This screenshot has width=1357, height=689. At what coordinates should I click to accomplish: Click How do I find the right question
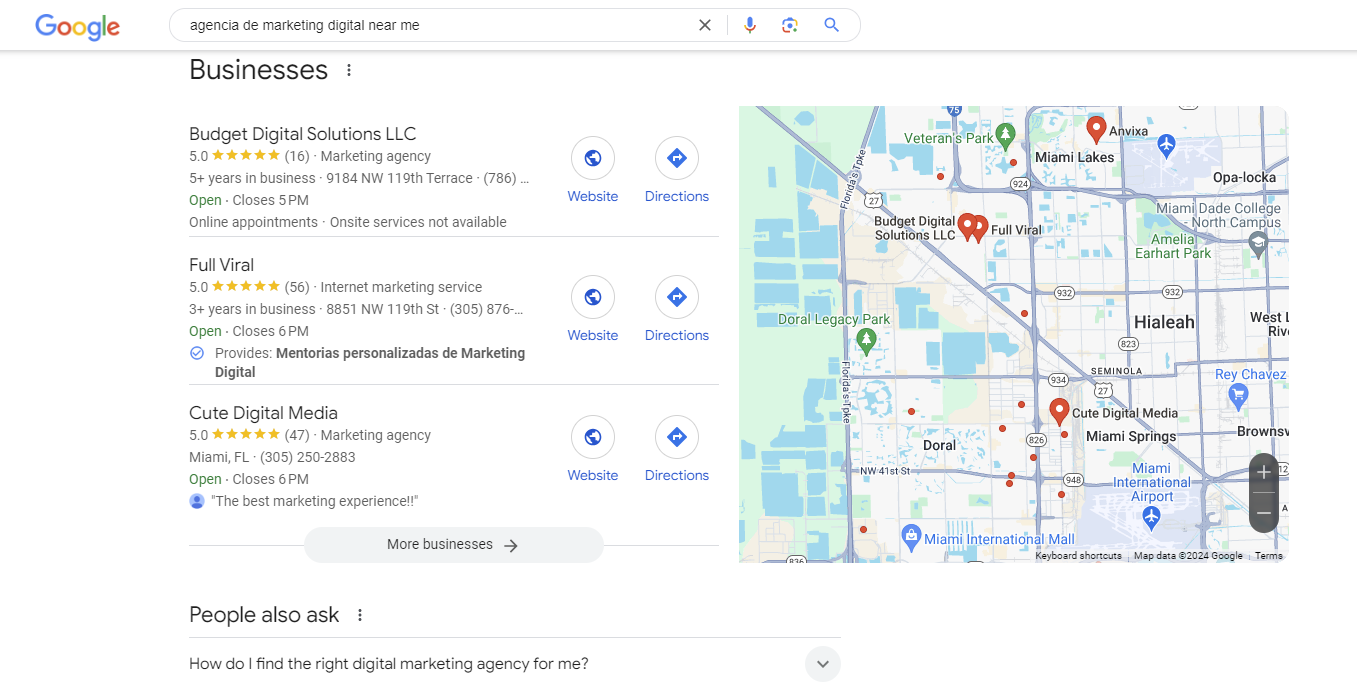point(389,663)
